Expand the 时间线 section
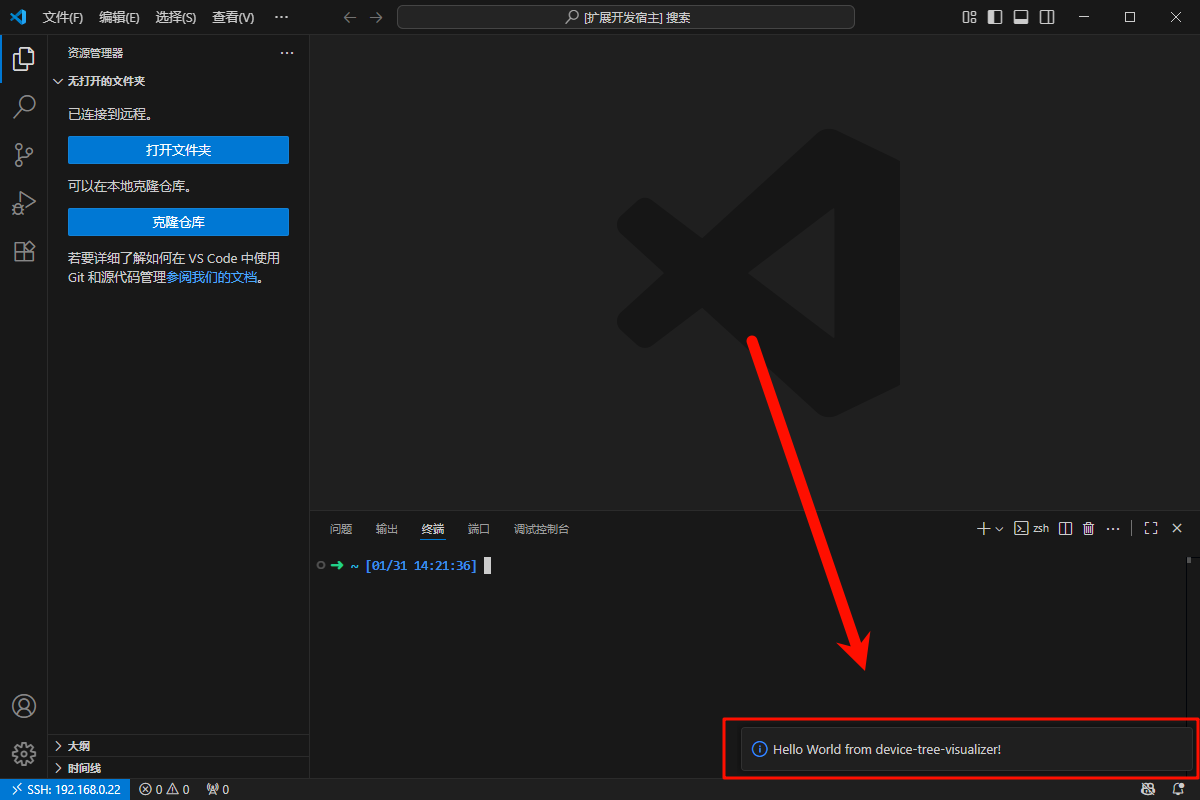 pos(178,768)
